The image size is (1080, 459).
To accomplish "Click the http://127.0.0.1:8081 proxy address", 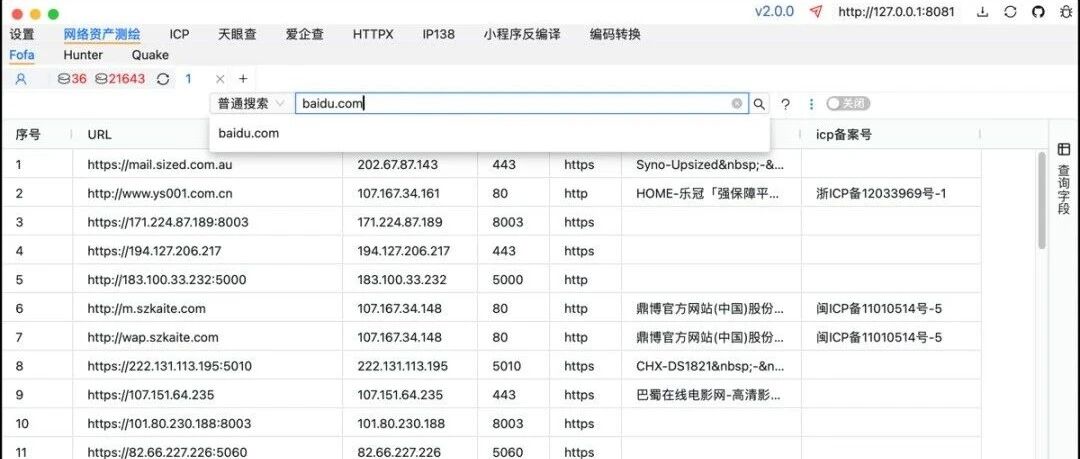I will click(x=896, y=12).
